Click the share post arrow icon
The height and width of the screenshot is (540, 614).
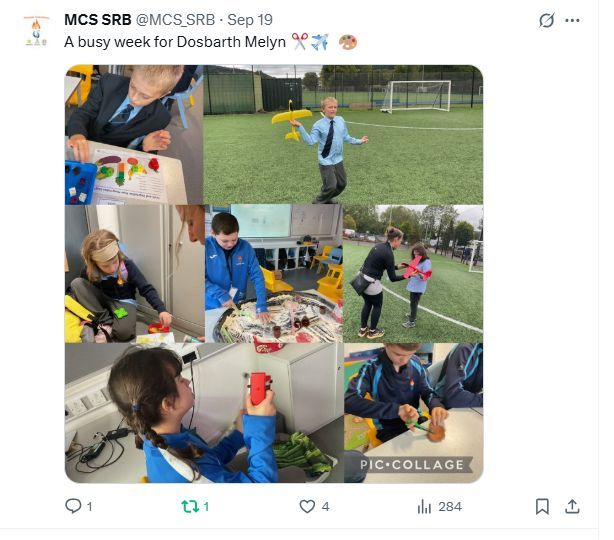[x=572, y=506]
